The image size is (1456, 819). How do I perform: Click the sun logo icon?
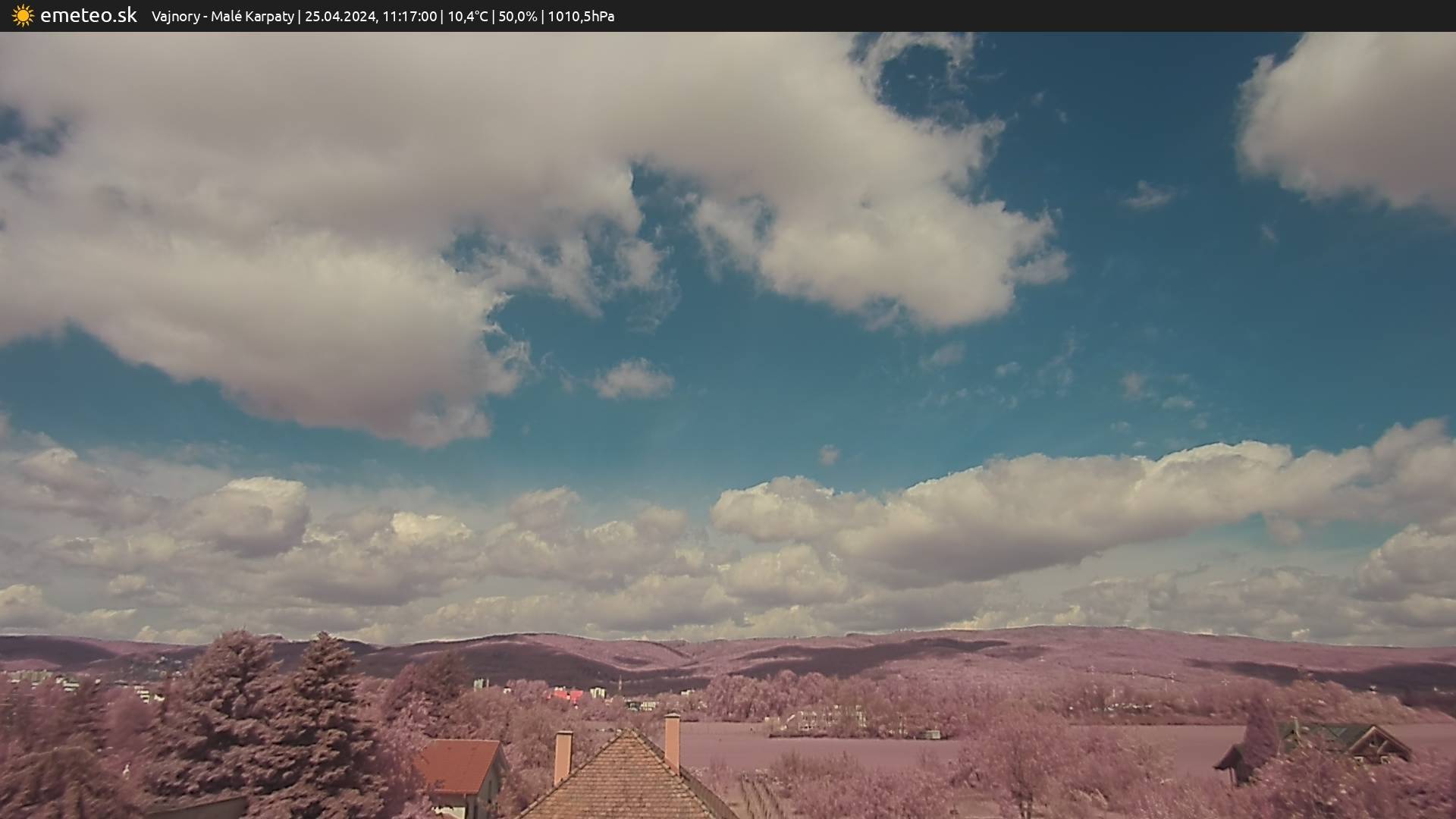pos(23,16)
